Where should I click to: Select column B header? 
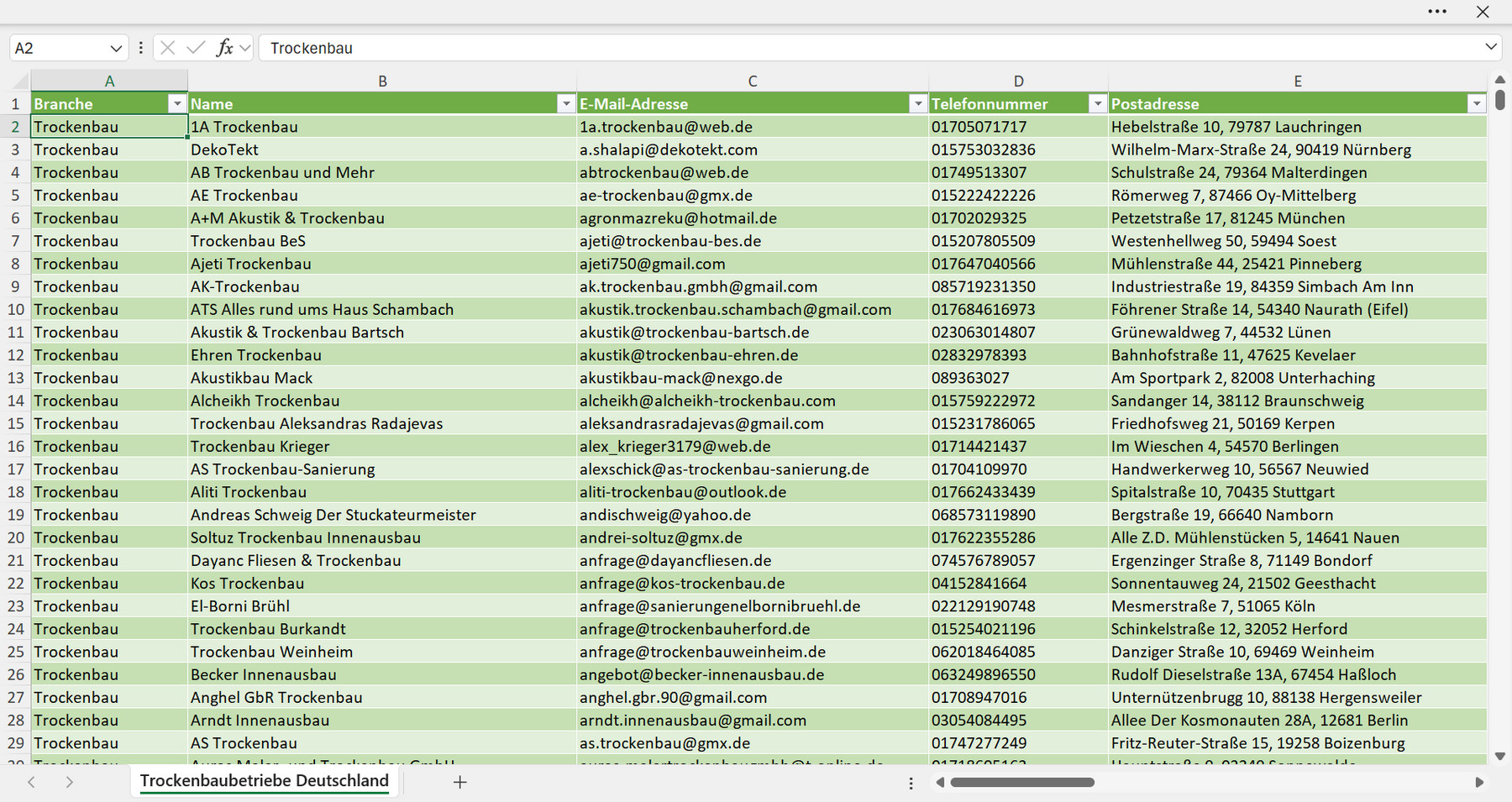click(x=382, y=81)
